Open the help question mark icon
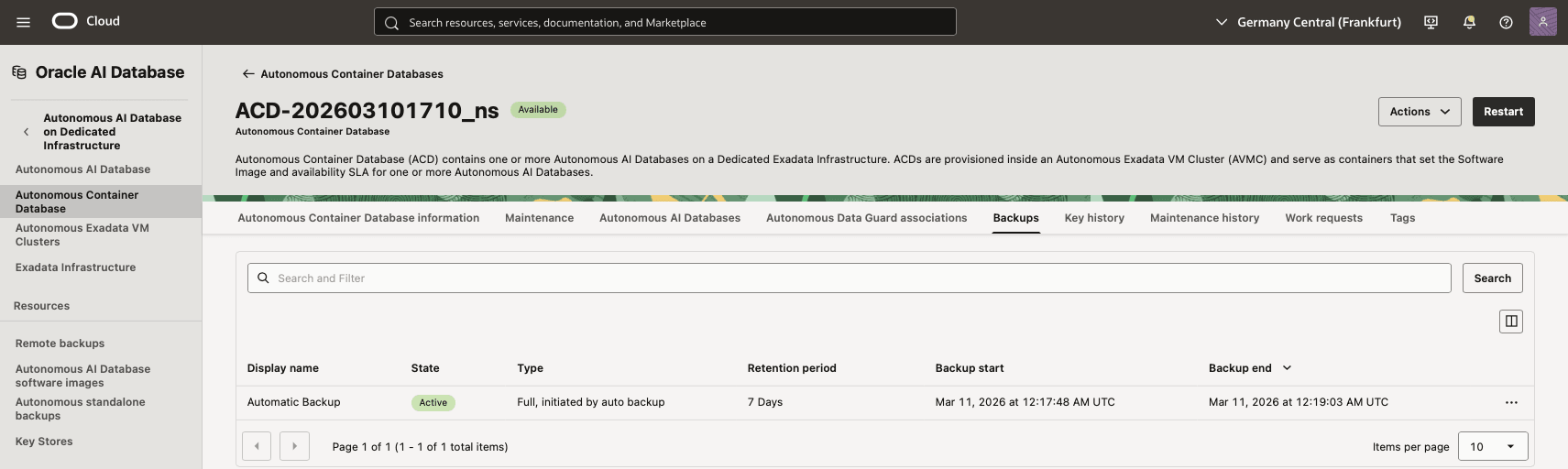This screenshot has height=469, width=1568. pos(1506,22)
